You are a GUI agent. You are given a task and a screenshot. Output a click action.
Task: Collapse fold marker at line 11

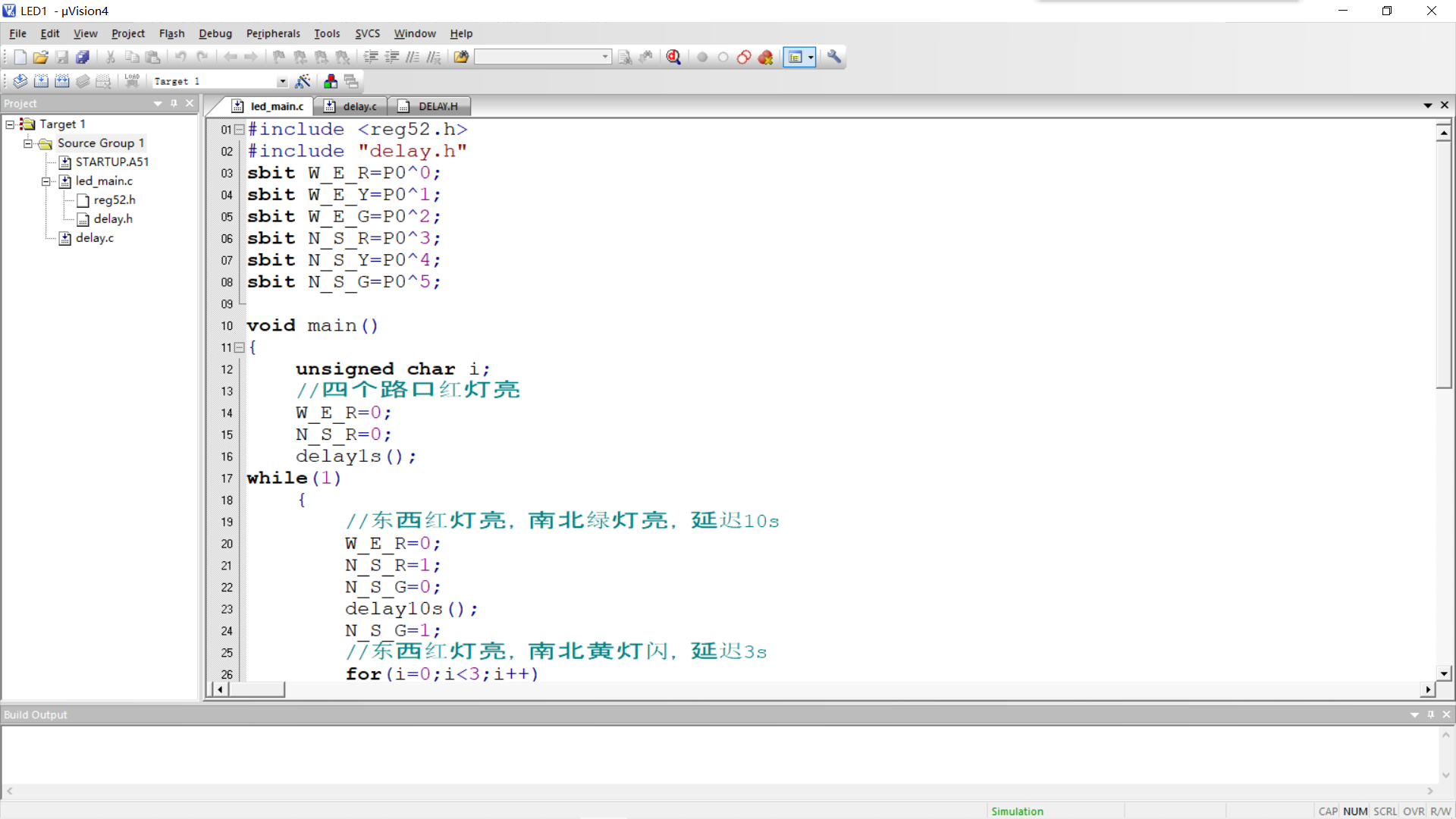point(239,347)
